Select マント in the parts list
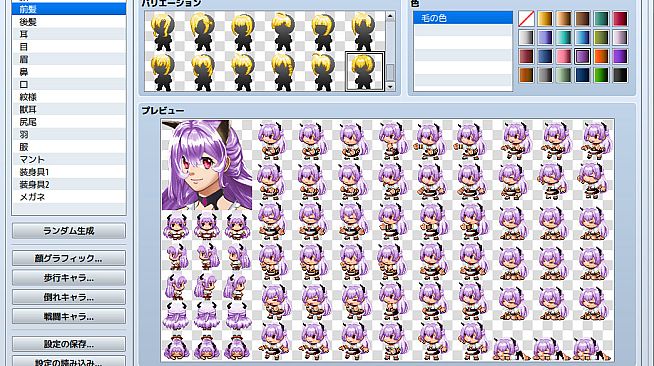The height and width of the screenshot is (366, 654). click(x=69, y=159)
